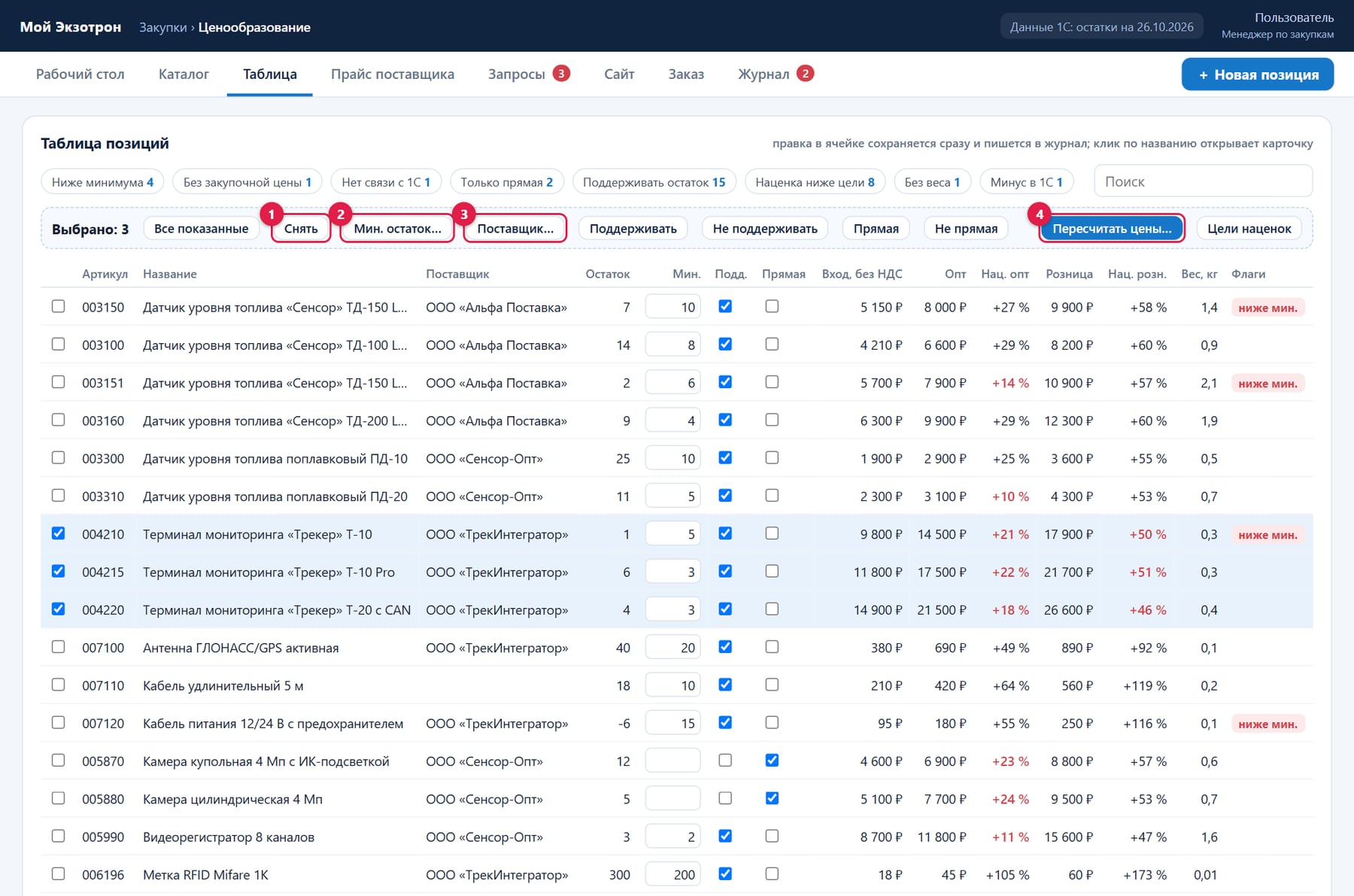Click the Не поддерживать button
Screen dimensions: 1354x896
[765, 229]
